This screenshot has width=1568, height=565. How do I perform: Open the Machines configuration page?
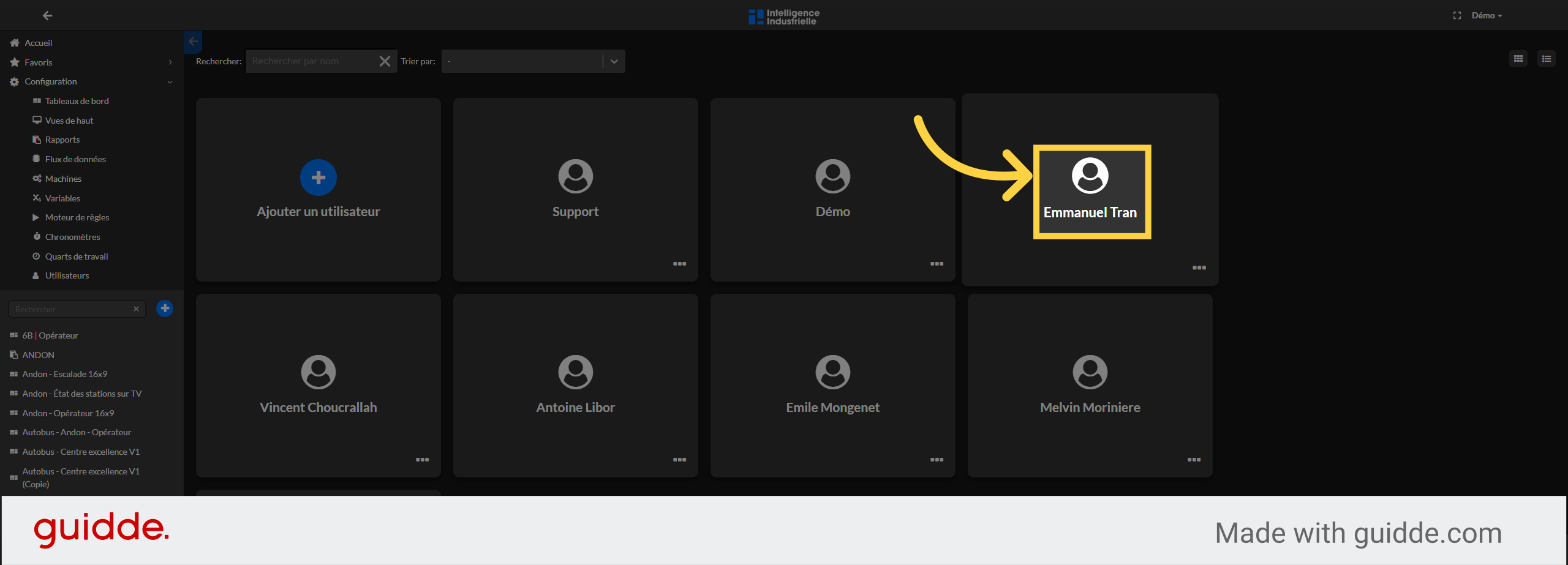coord(63,179)
